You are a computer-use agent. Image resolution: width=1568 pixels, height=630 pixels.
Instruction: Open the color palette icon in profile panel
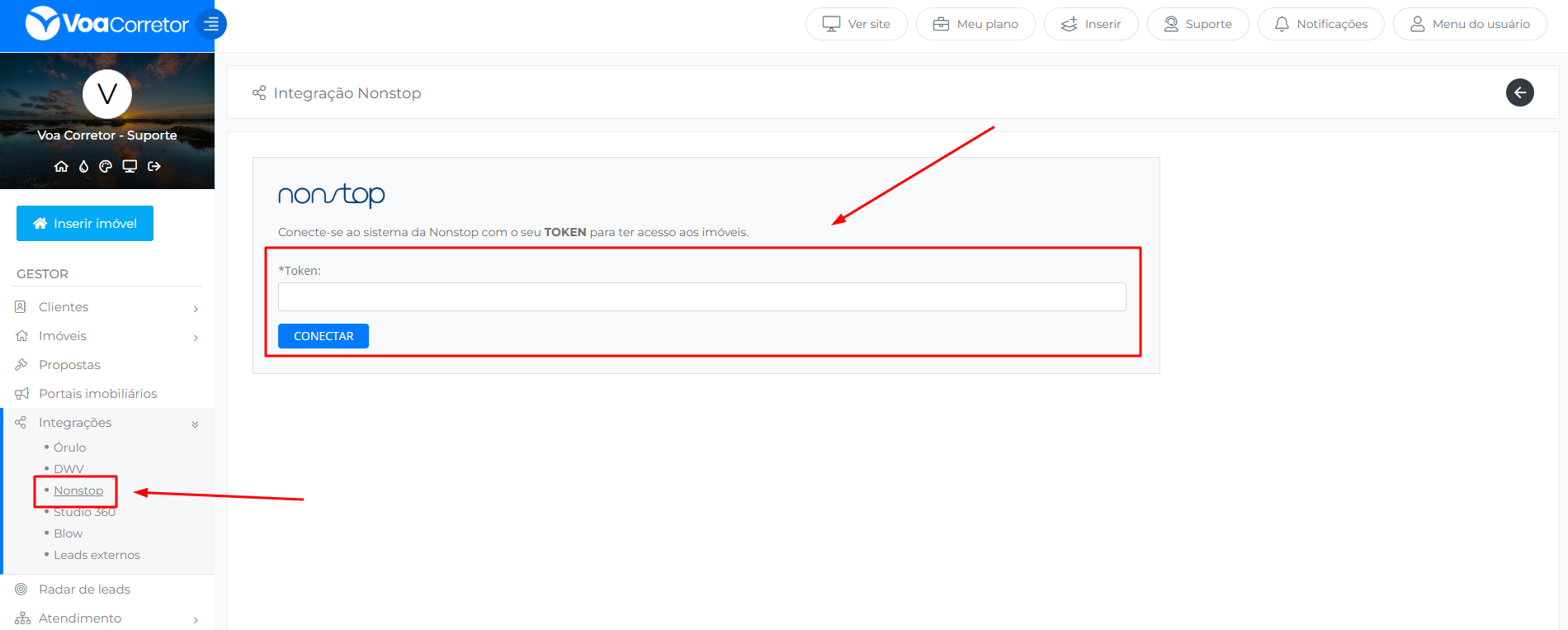pyautogui.click(x=106, y=166)
